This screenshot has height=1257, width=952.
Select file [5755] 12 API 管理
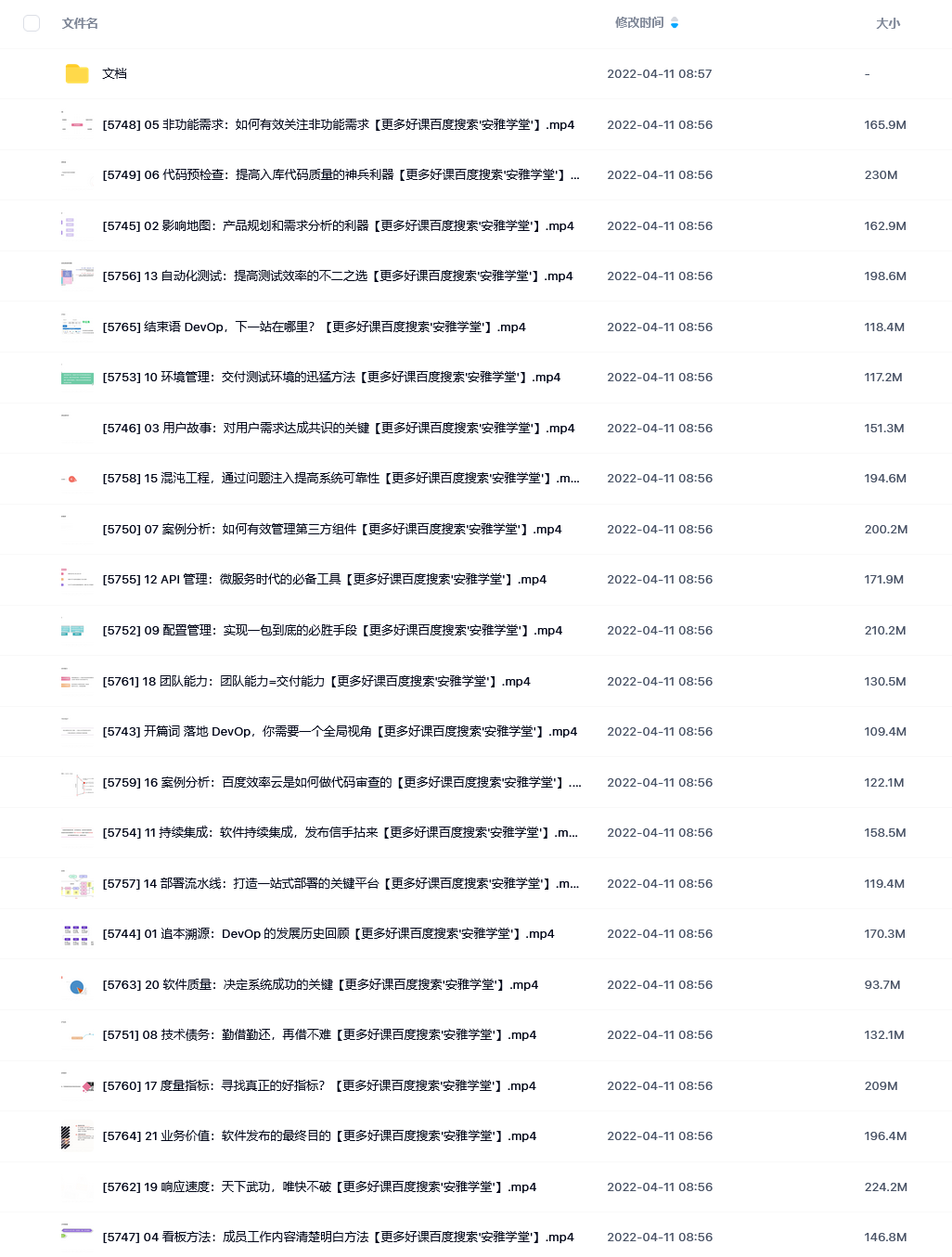[324, 579]
